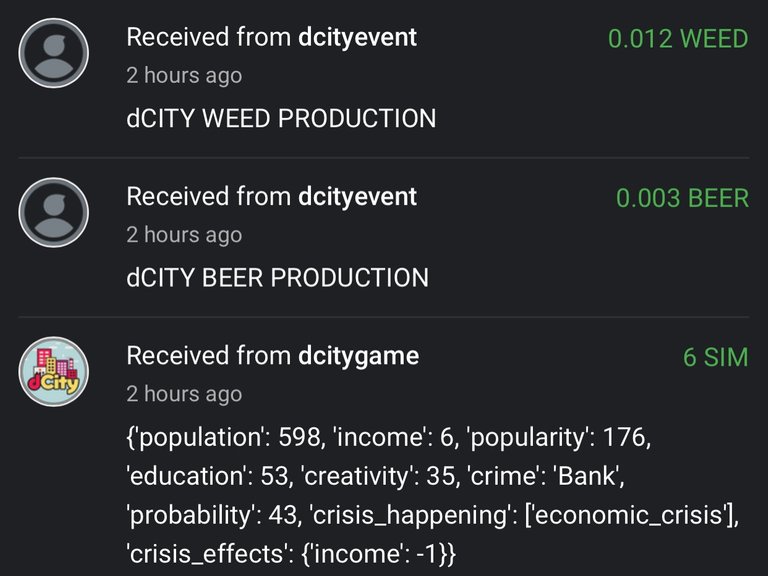
Task: Click the dCITY WEED PRODUCTION memo
Action: [x=281, y=119]
